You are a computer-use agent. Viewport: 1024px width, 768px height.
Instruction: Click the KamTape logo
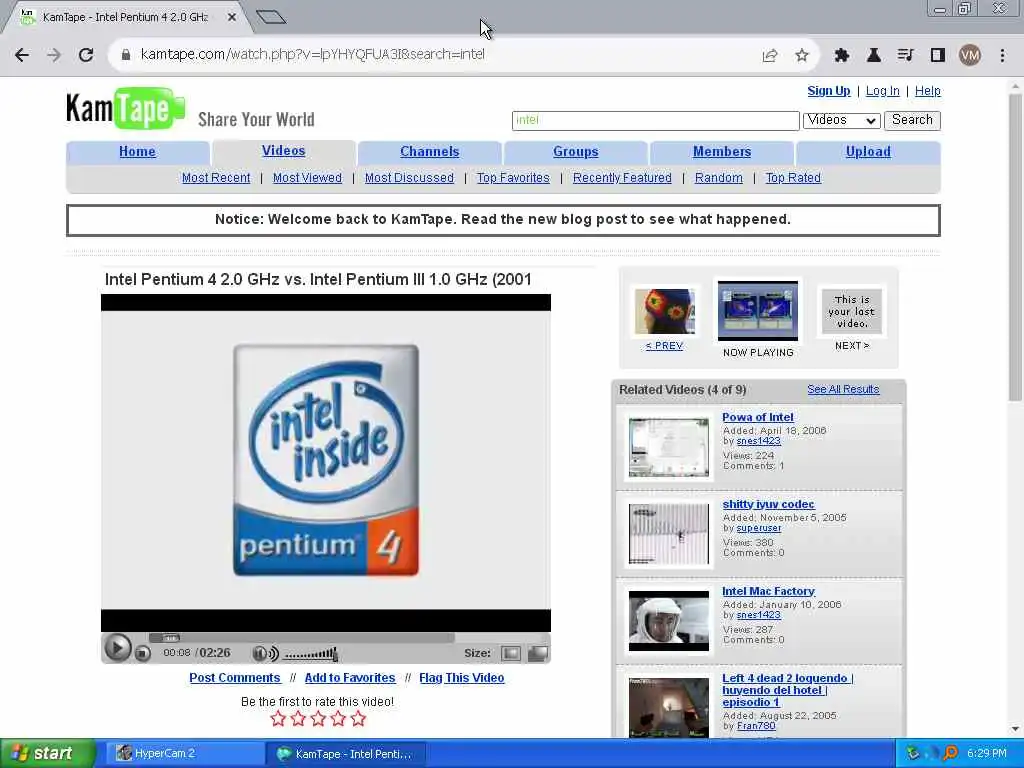[x=125, y=108]
